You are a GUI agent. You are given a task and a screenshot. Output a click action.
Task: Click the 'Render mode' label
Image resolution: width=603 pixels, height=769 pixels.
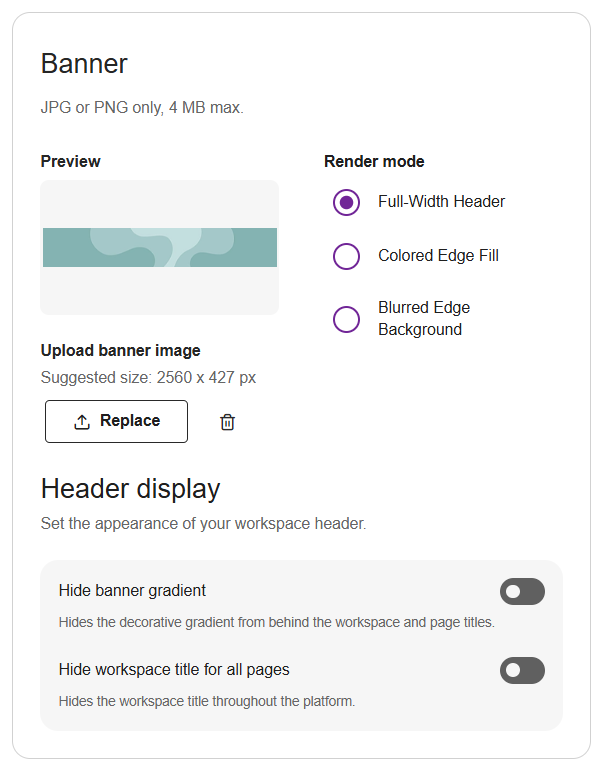click(374, 161)
